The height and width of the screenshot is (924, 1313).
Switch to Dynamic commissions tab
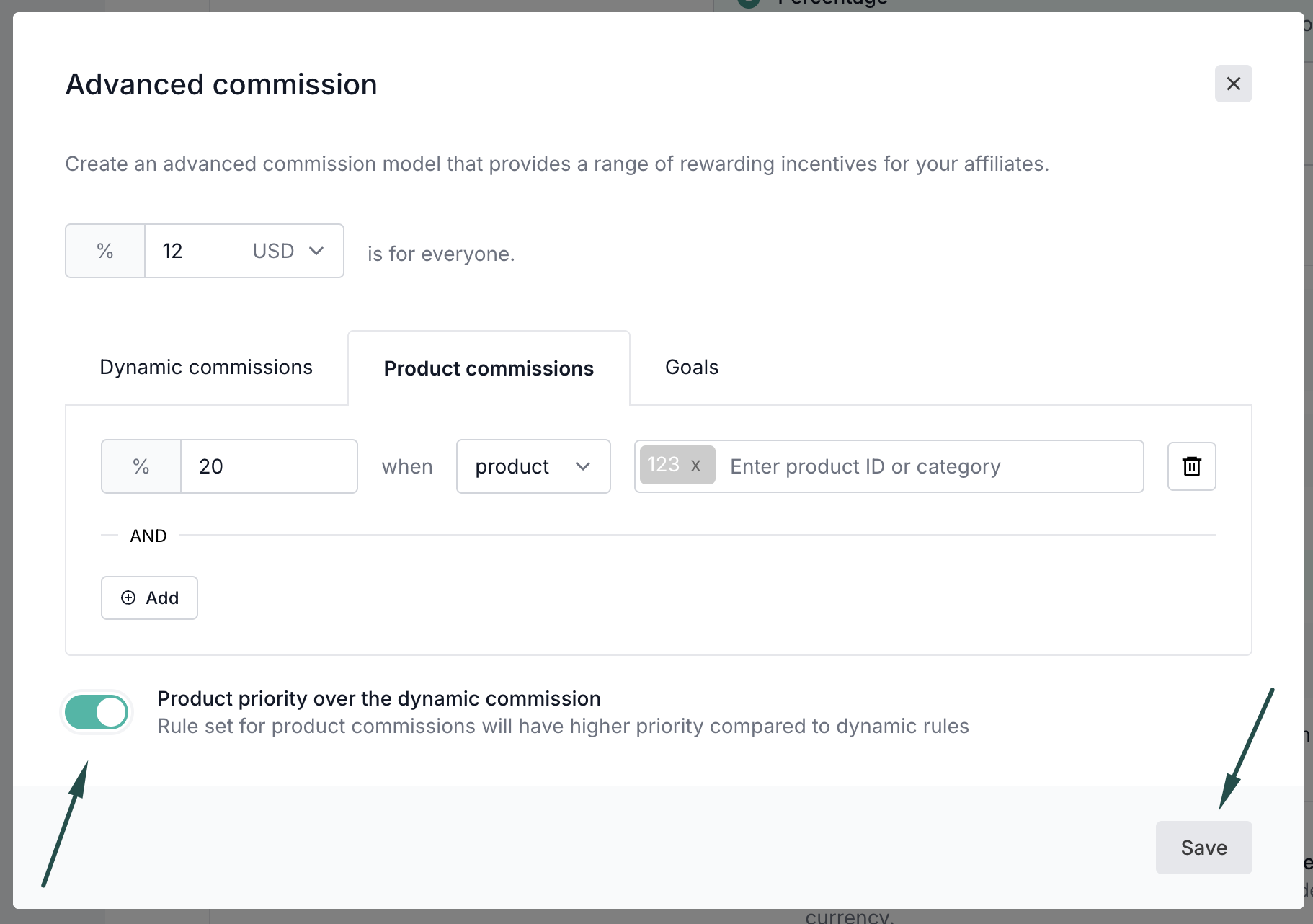coord(206,368)
